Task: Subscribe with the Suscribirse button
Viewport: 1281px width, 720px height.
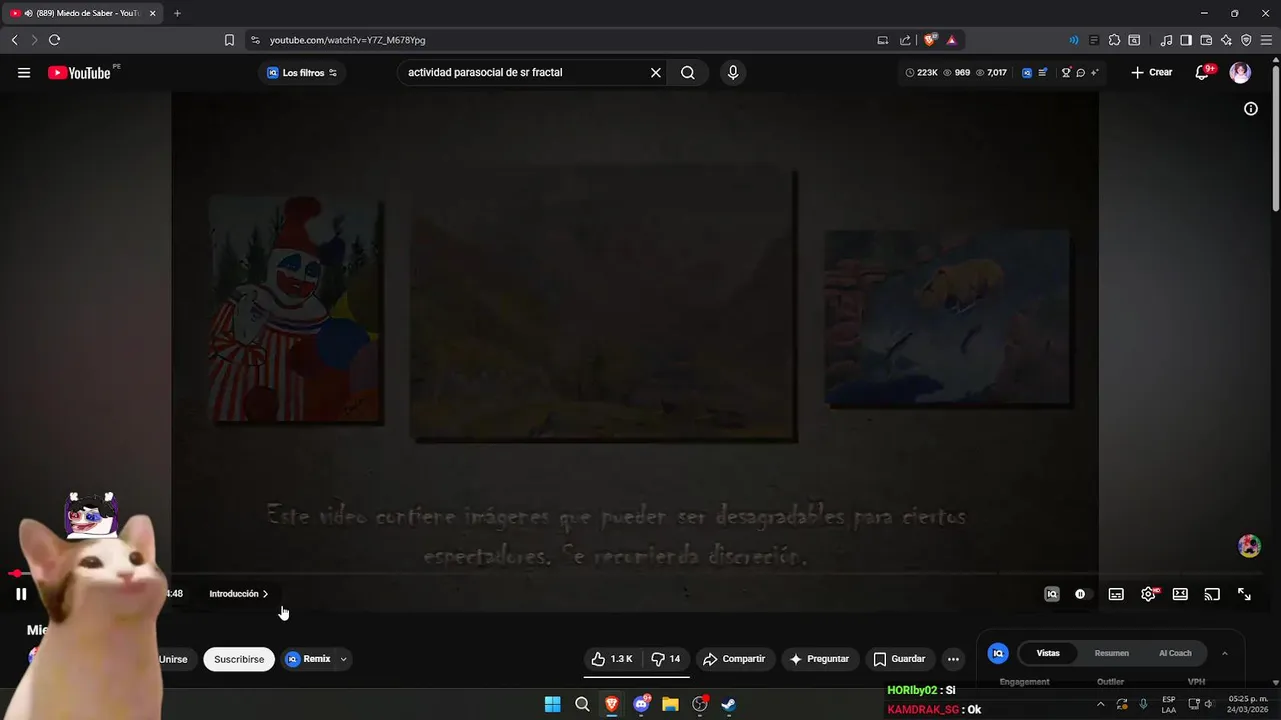Action: [239, 659]
